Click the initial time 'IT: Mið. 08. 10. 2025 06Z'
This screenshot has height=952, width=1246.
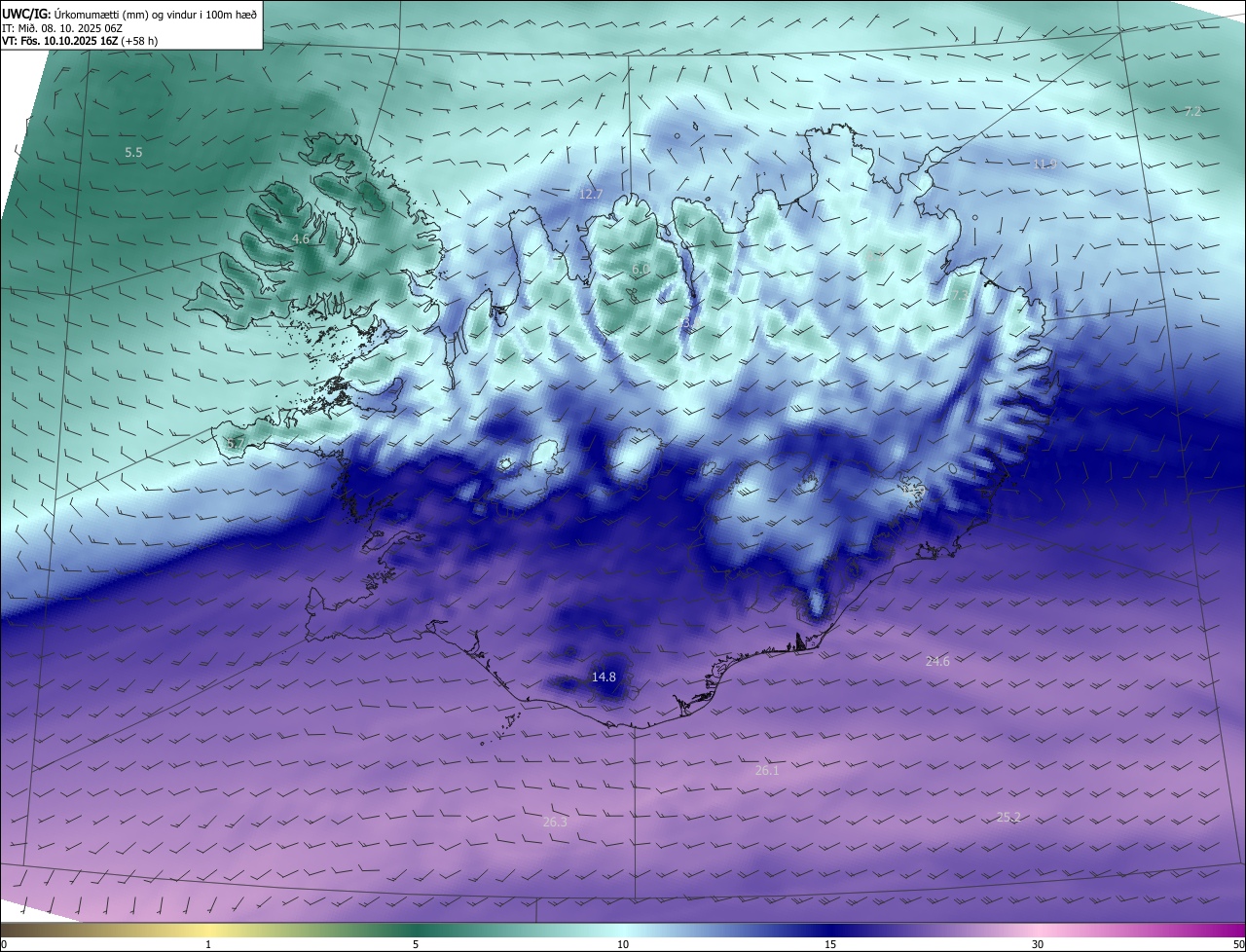click(60, 28)
